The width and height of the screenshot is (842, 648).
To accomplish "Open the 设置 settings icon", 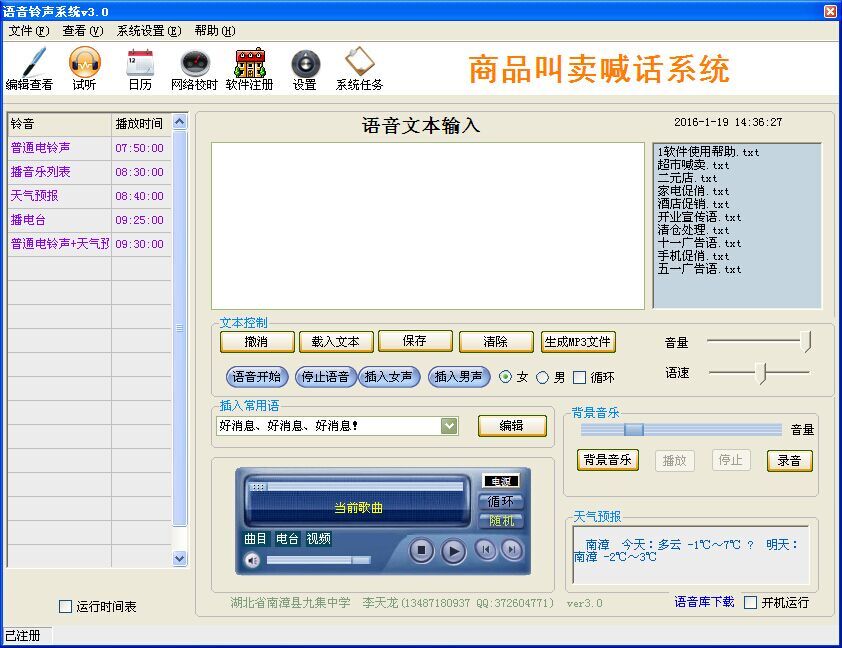I will click(x=305, y=66).
